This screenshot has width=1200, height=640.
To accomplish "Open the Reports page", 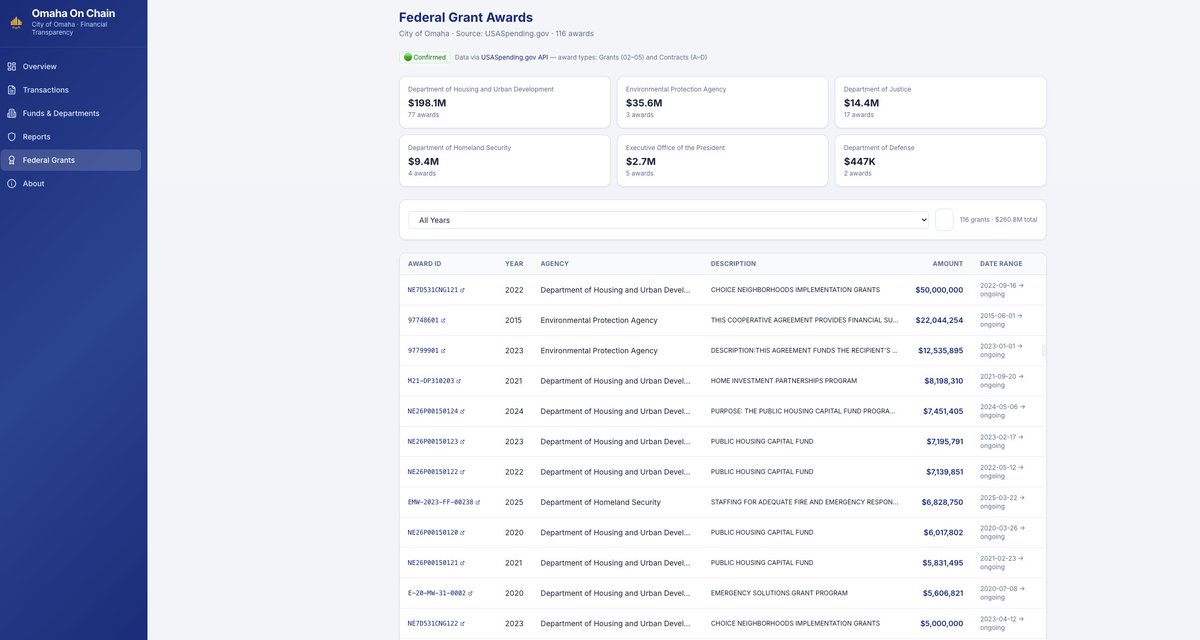I will pyautogui.click(x=70, y=137).
